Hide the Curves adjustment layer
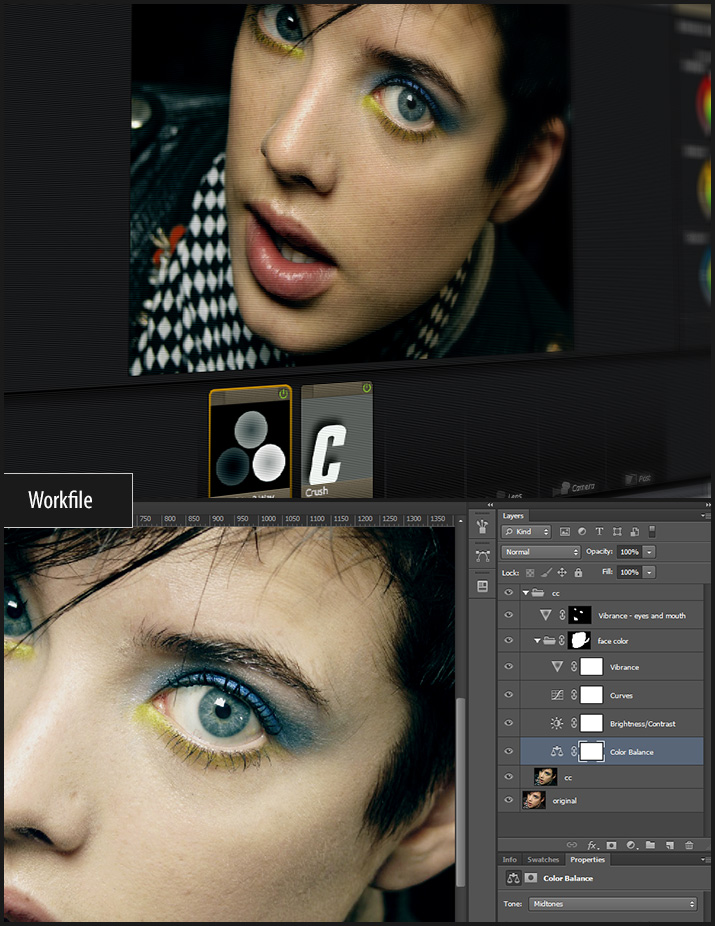 (x=509, y=695)
